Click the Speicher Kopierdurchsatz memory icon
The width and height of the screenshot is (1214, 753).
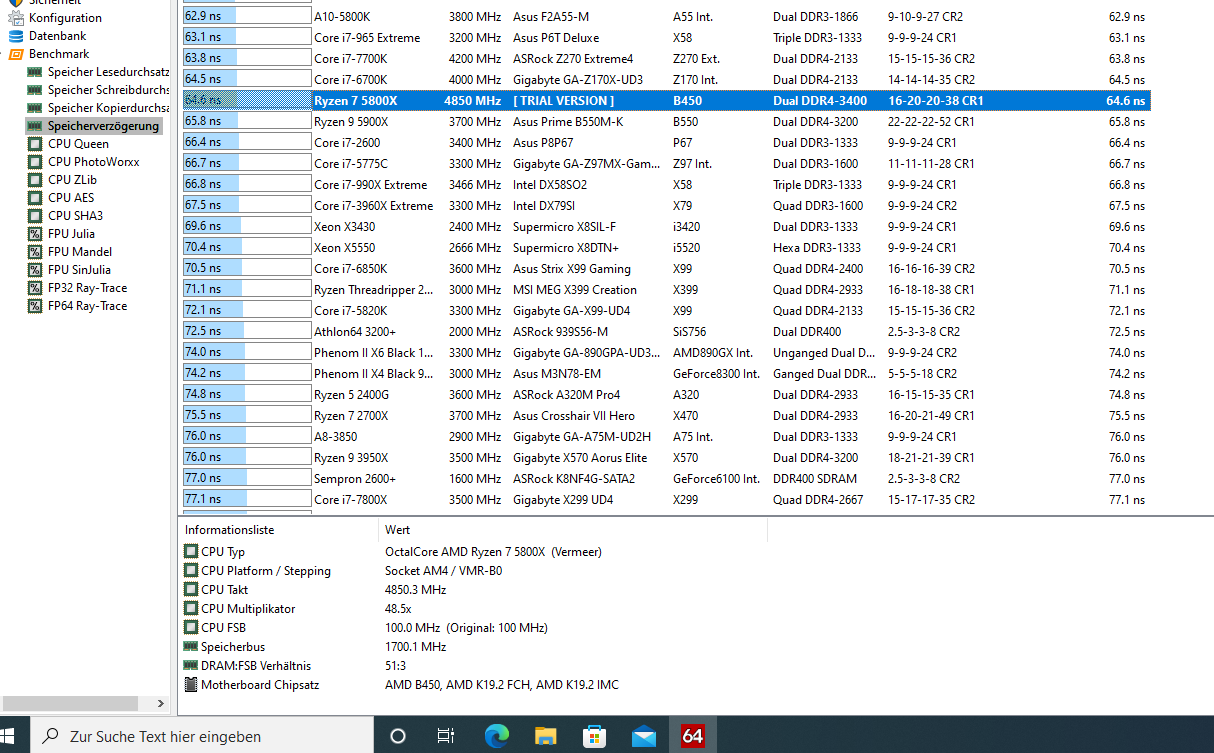(35, 108)
